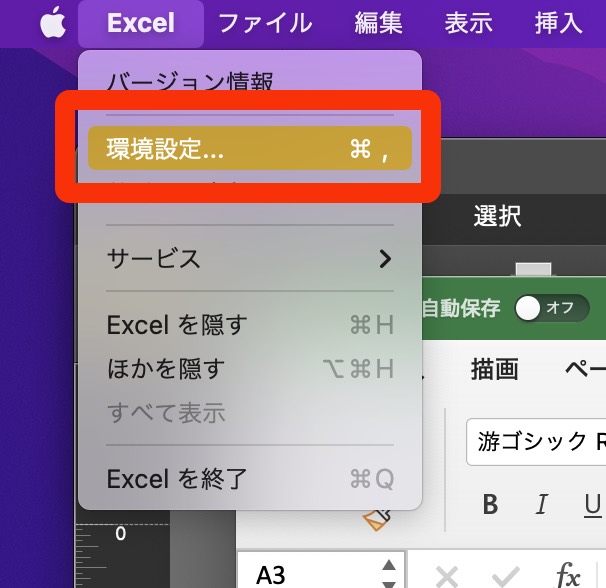Apply underline formatting
The image size is (606, 588).
tap(592, 505)
